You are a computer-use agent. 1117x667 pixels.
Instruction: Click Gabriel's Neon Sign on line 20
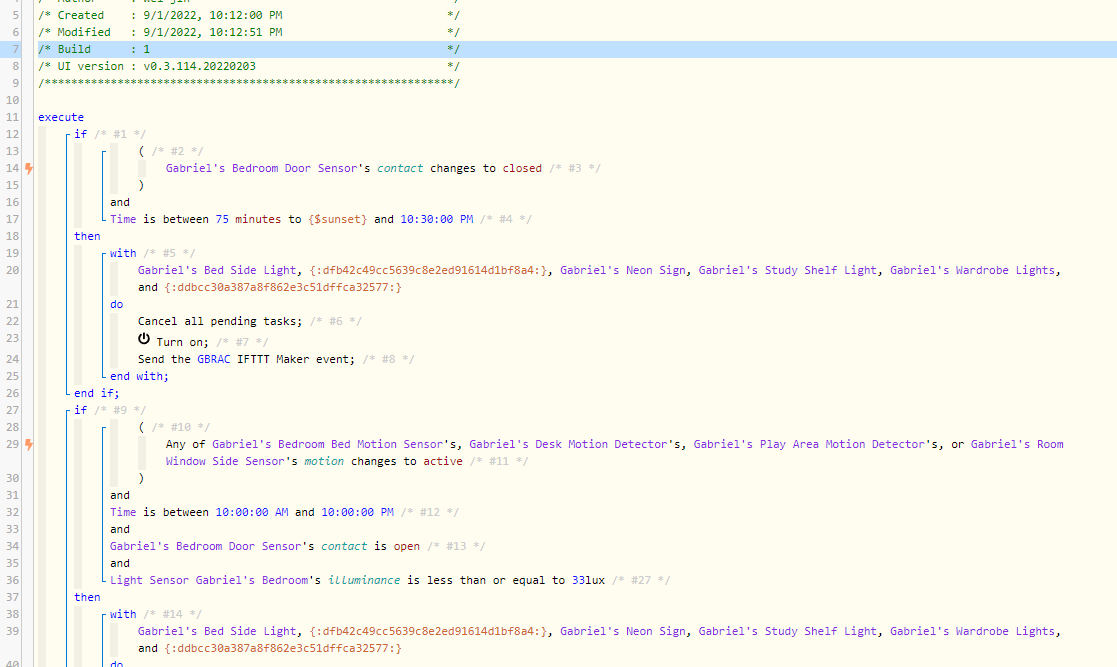tap(623, 271)
